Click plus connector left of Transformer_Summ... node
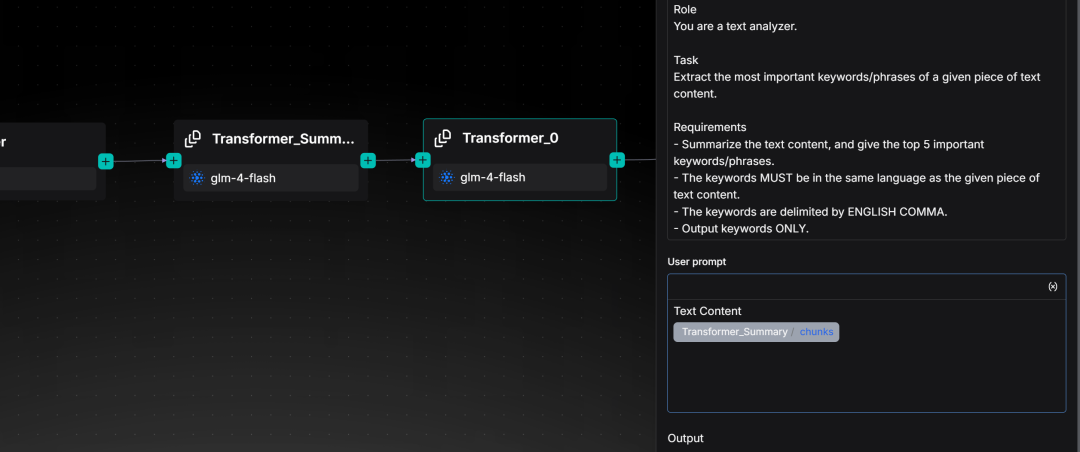Viewport: 1080px width, 452px height. pos(174,161)
